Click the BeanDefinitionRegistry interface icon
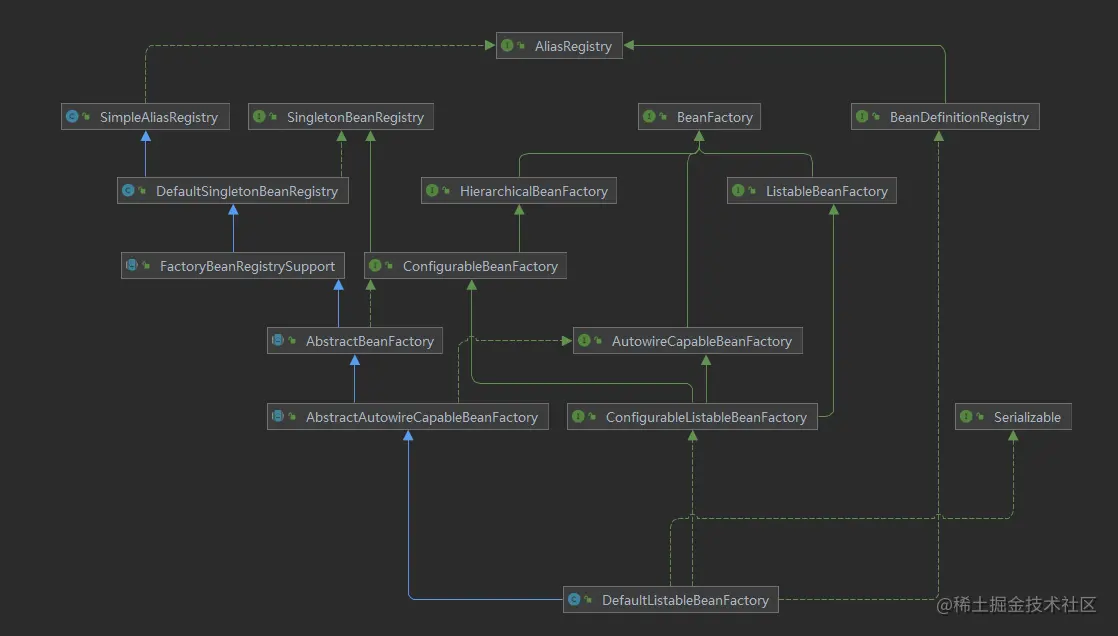Viewport: 1118px width, 636px height. tap(862, 116)
